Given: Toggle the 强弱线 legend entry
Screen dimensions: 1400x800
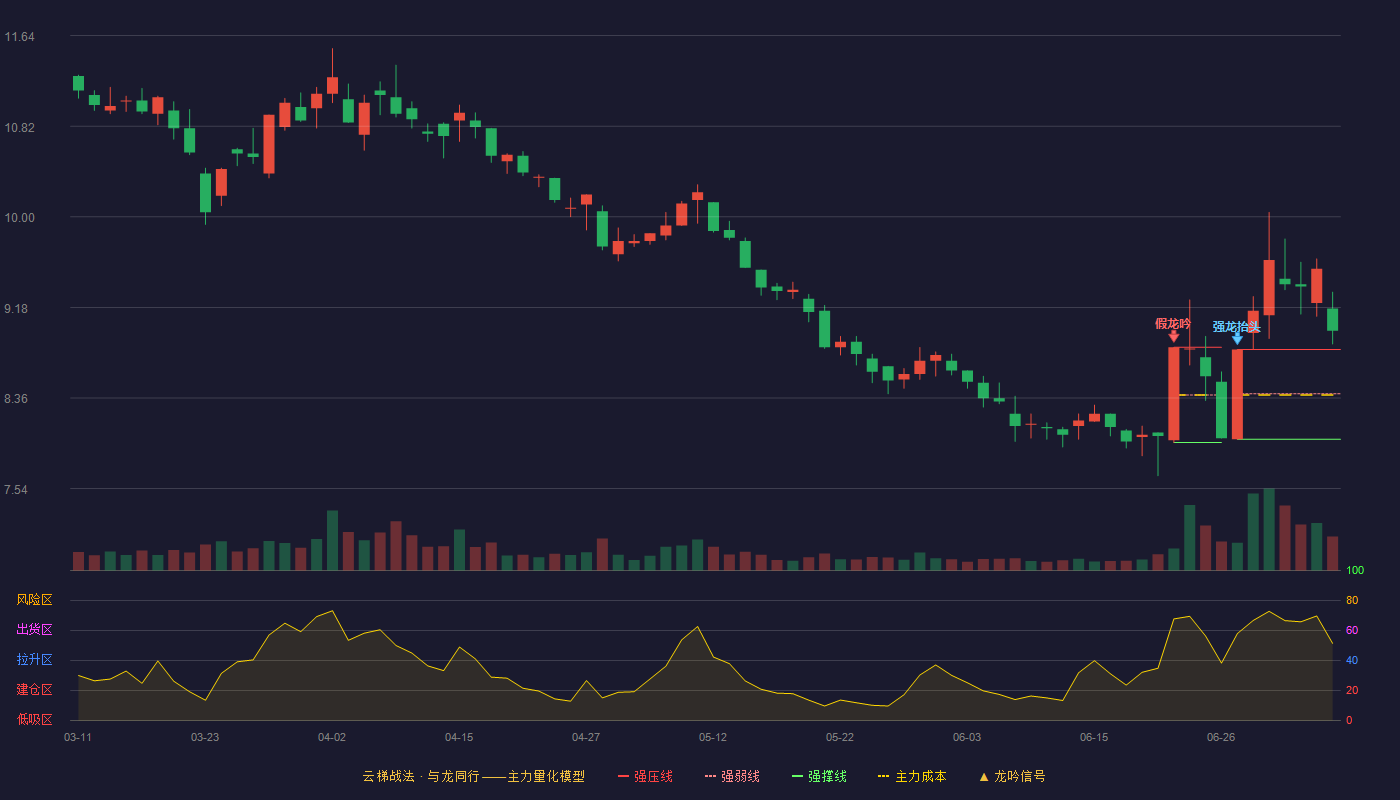Looking at the screenshot, I should [x=732, y=776].
